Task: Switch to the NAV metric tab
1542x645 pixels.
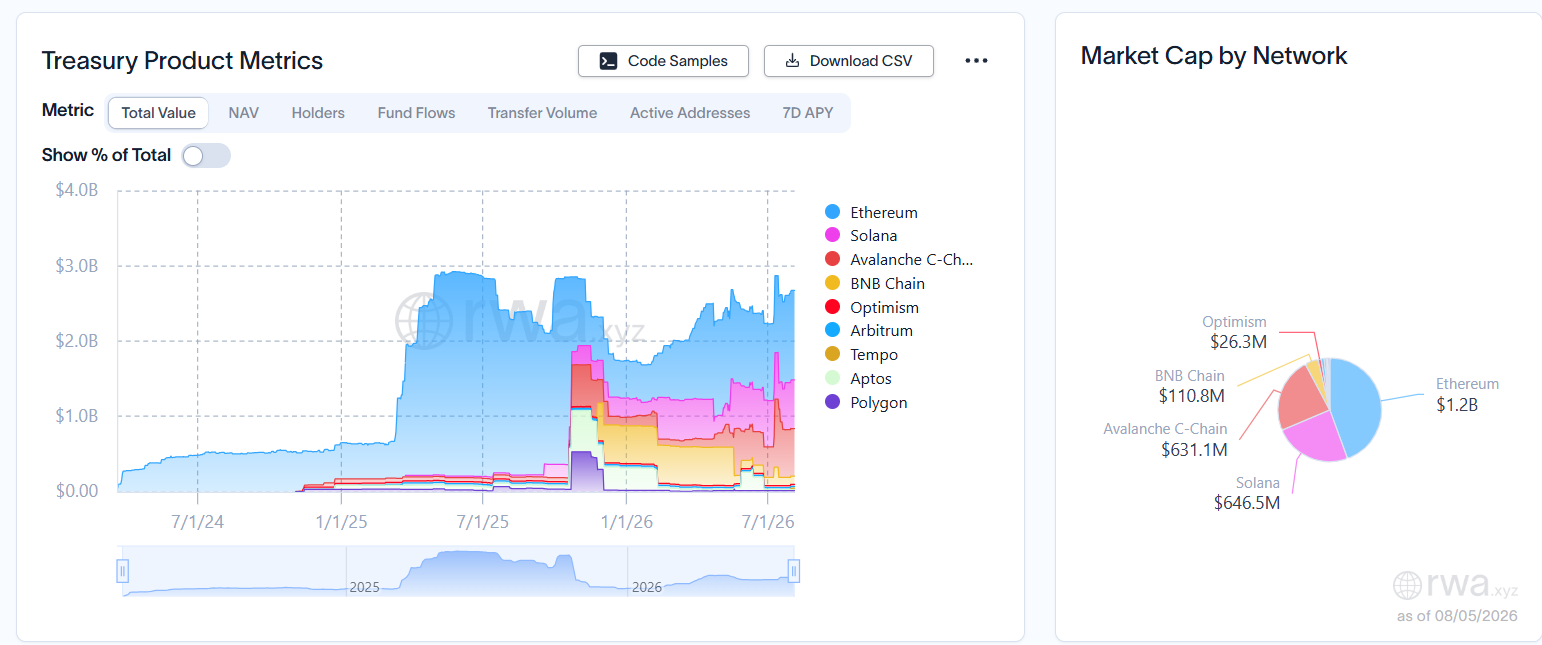Action: [243, 113]
